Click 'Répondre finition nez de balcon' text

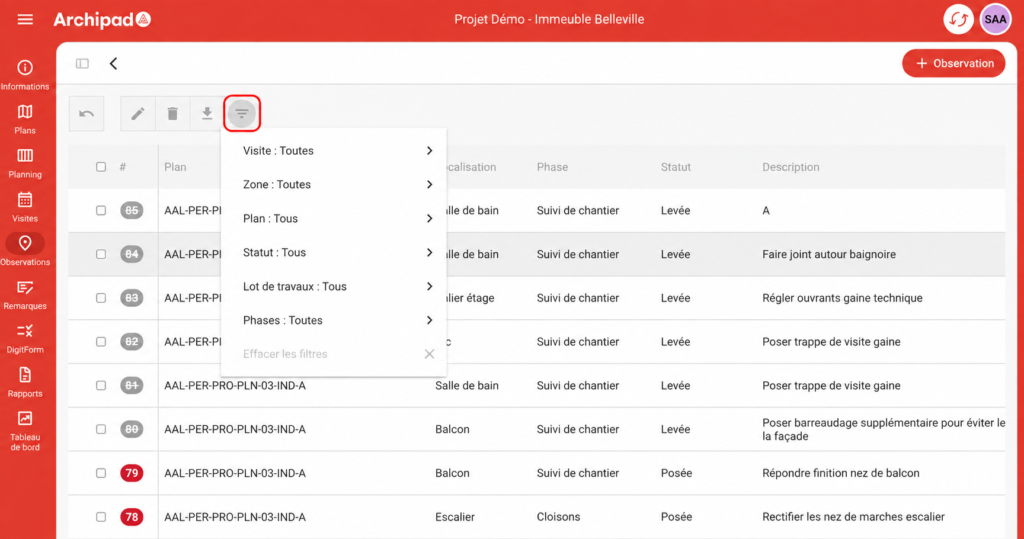point(840,473)
